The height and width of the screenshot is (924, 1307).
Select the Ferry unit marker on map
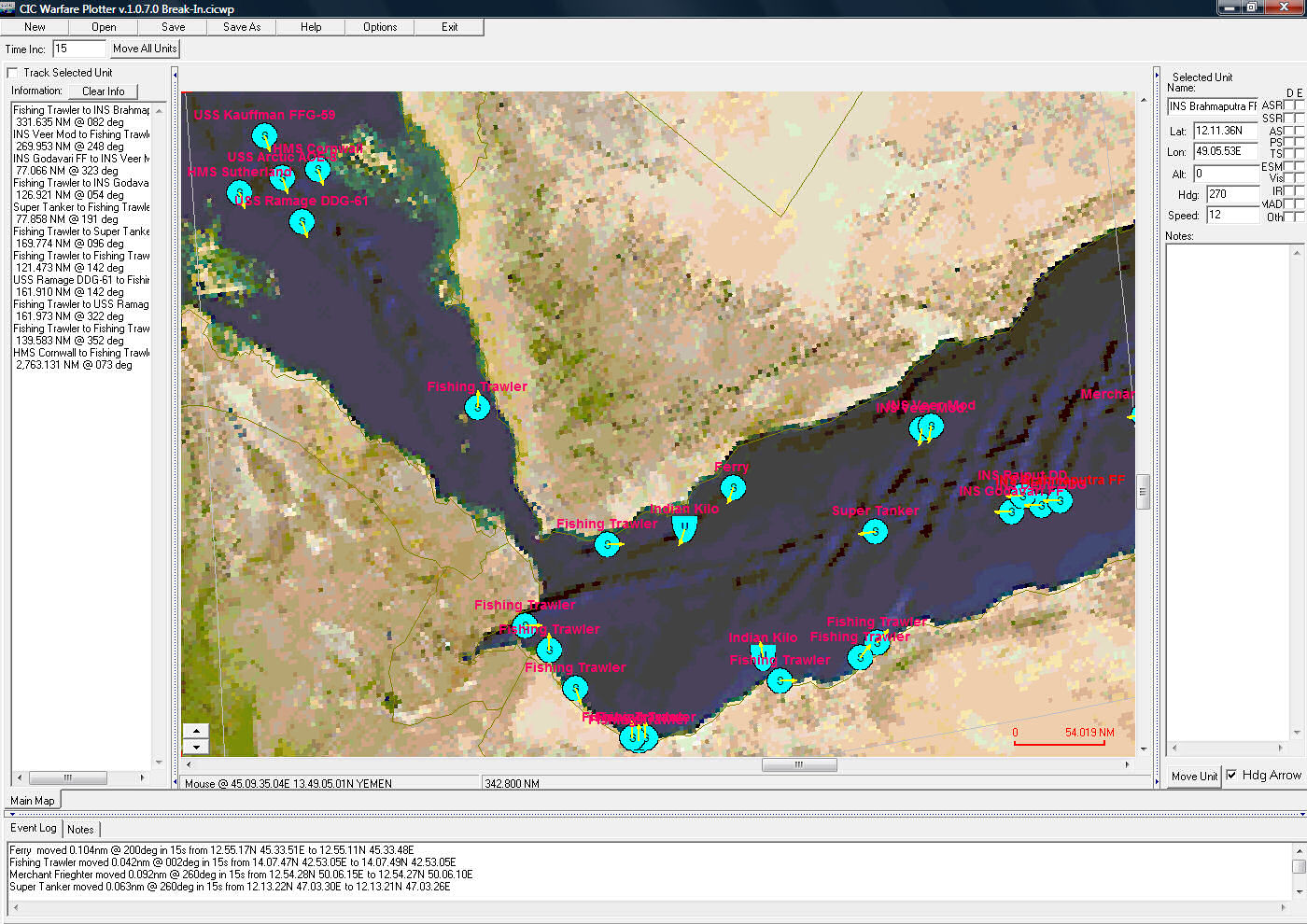click(x=733, y=487)
